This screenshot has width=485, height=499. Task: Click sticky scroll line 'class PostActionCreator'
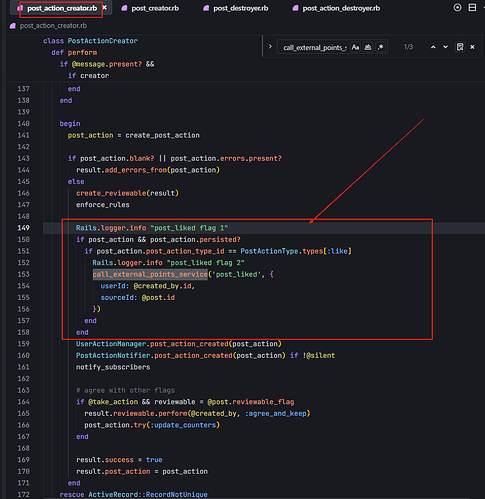(90, 41)
